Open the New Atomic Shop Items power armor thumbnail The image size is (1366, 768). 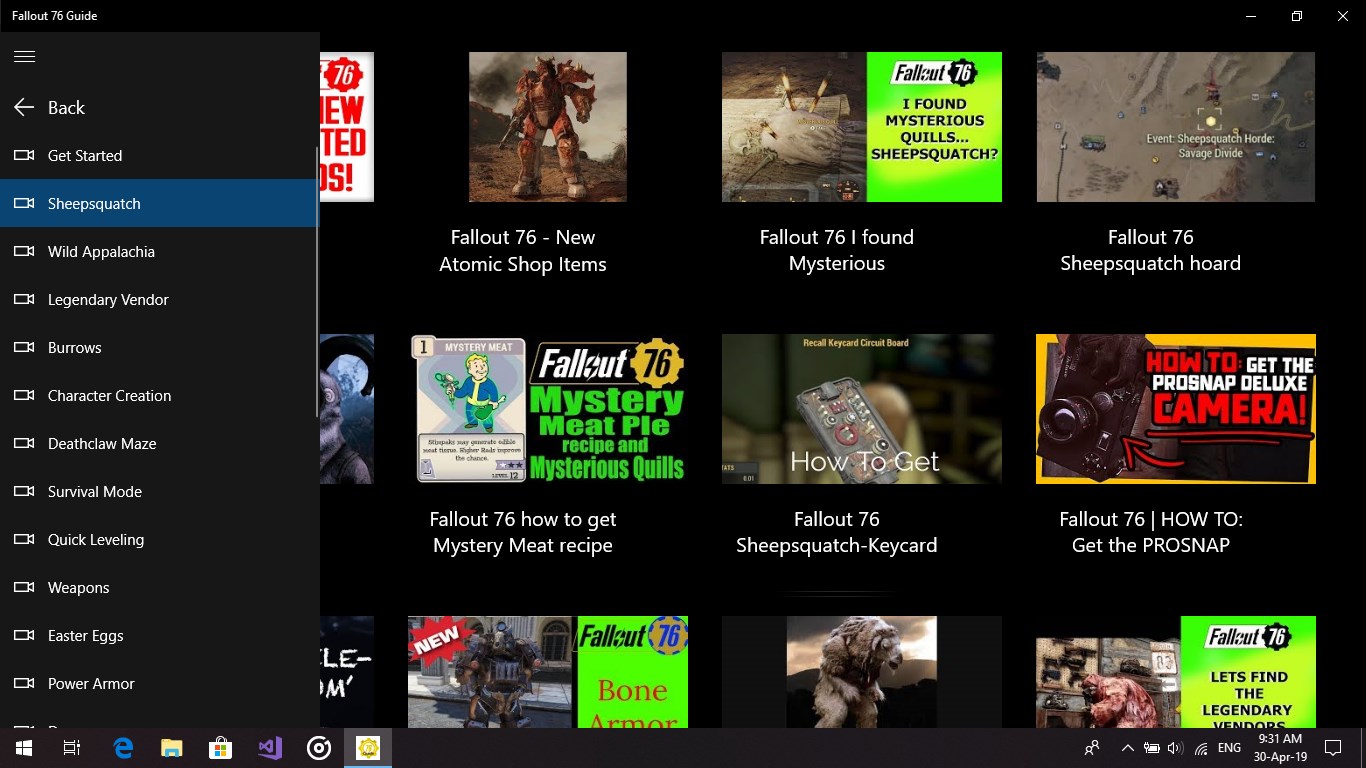tap(548, 127)
